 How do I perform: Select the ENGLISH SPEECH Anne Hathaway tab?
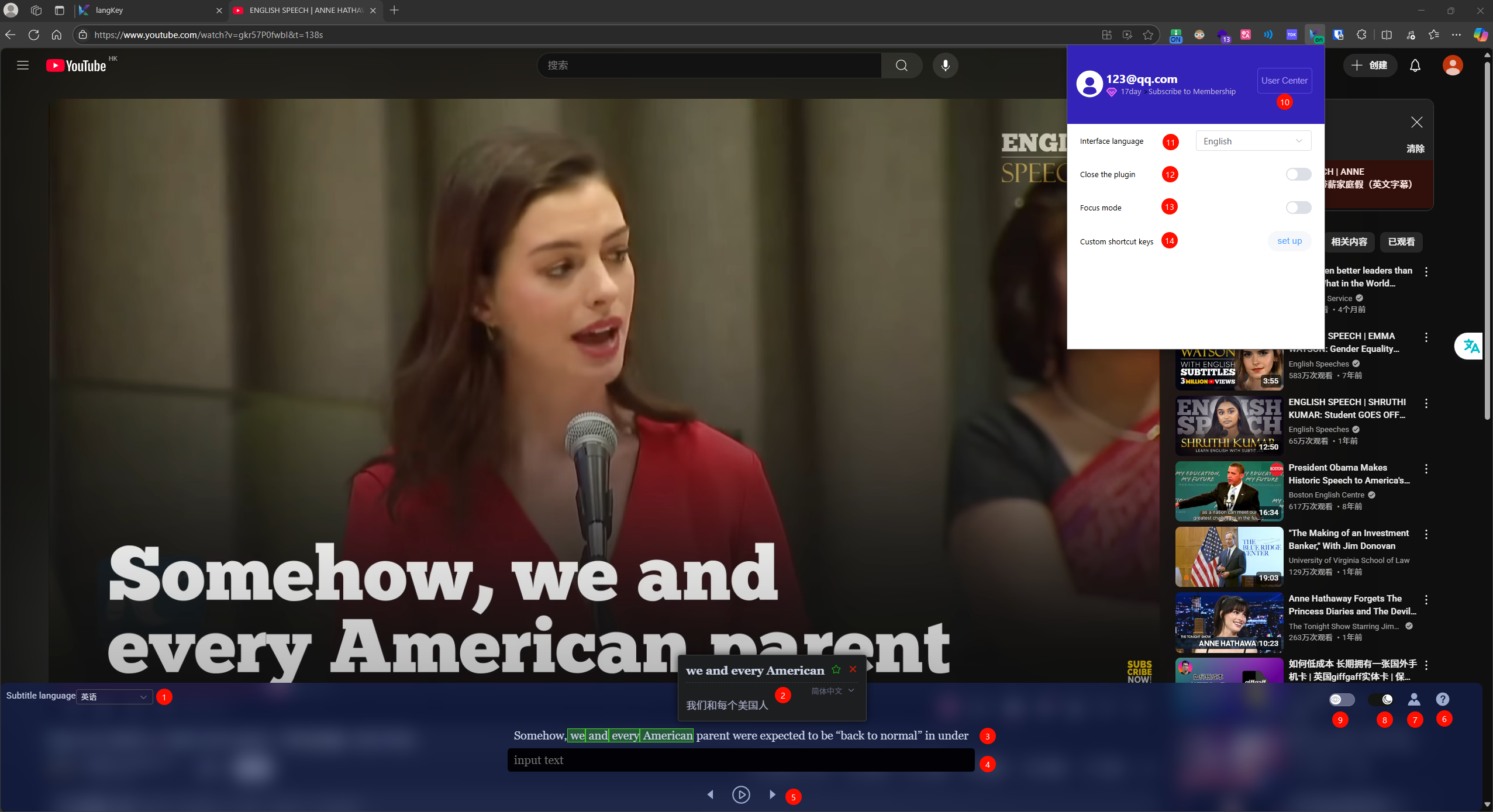(305, 11)
